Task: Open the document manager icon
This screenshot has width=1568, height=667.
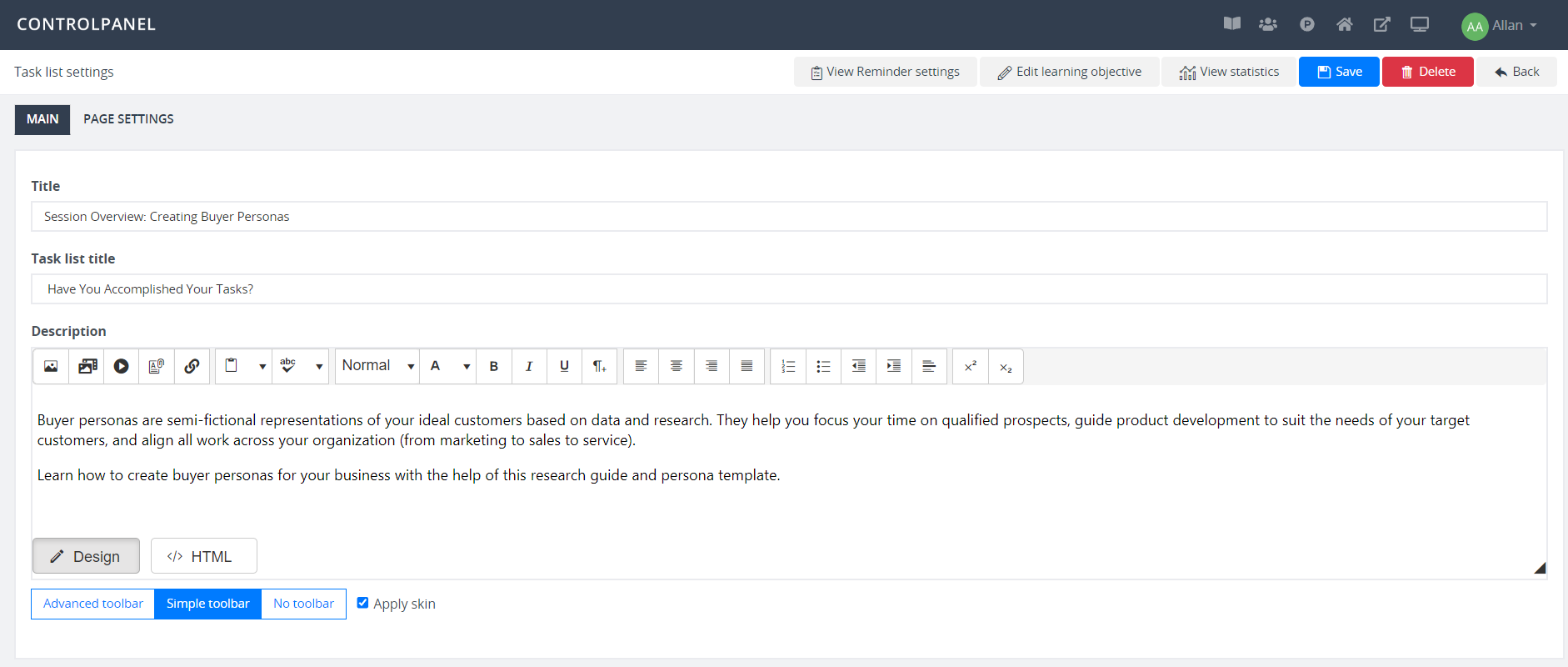Action: [157, 366]
